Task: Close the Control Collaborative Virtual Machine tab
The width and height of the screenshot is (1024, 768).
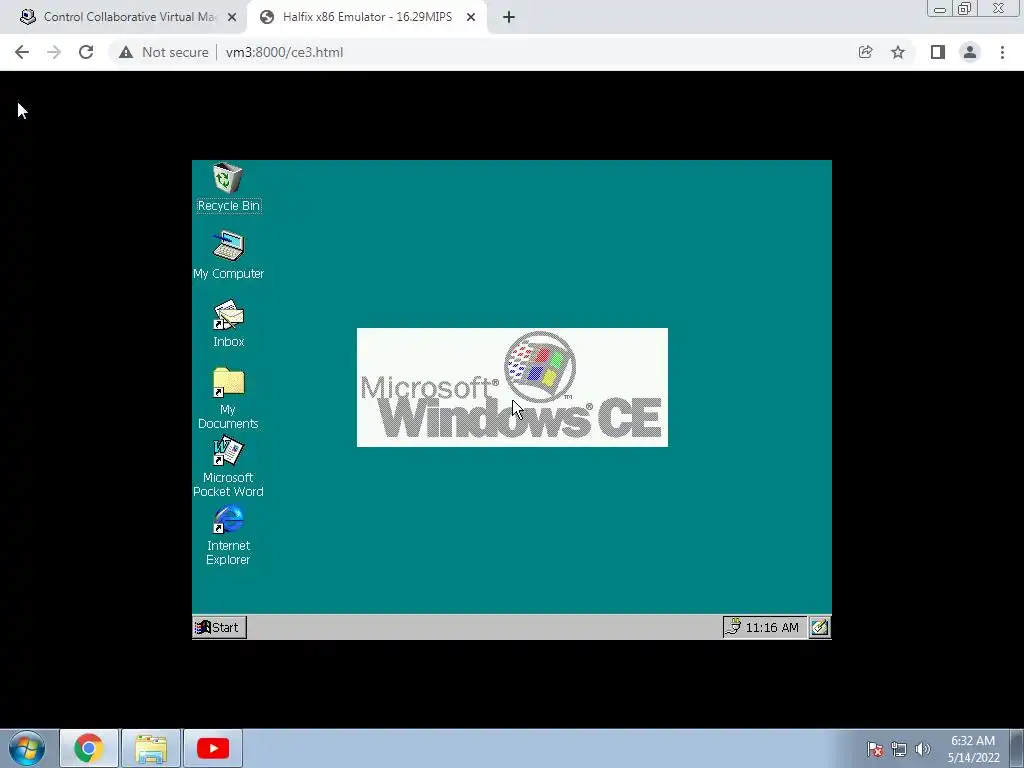Action: pos(232,17)
